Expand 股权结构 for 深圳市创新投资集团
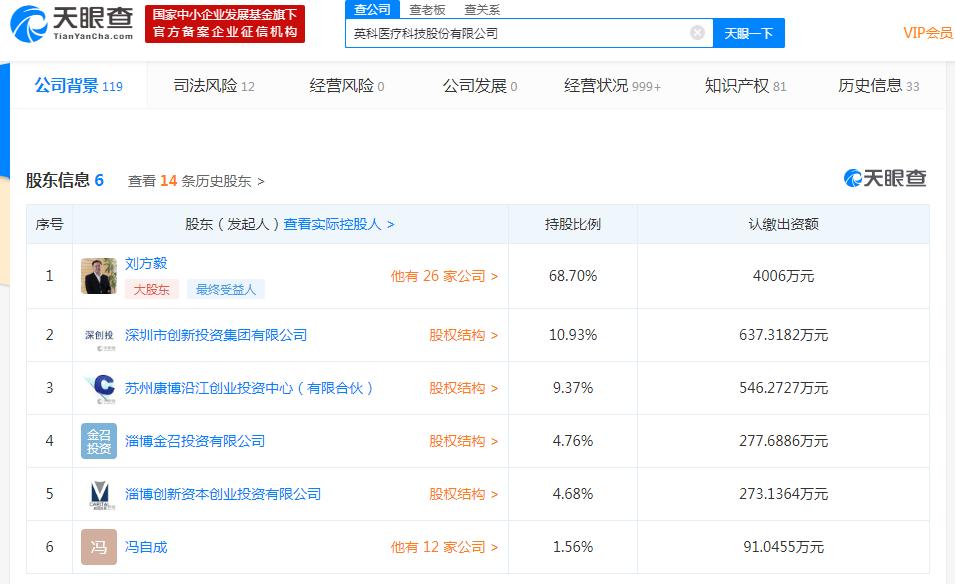The width and height of the screenshot is (955, 584). 463,336
